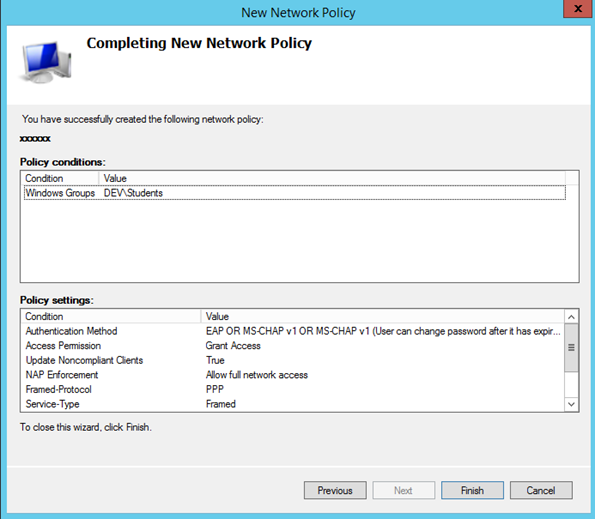Cancel the network policy wizard

tap(541, 490)
